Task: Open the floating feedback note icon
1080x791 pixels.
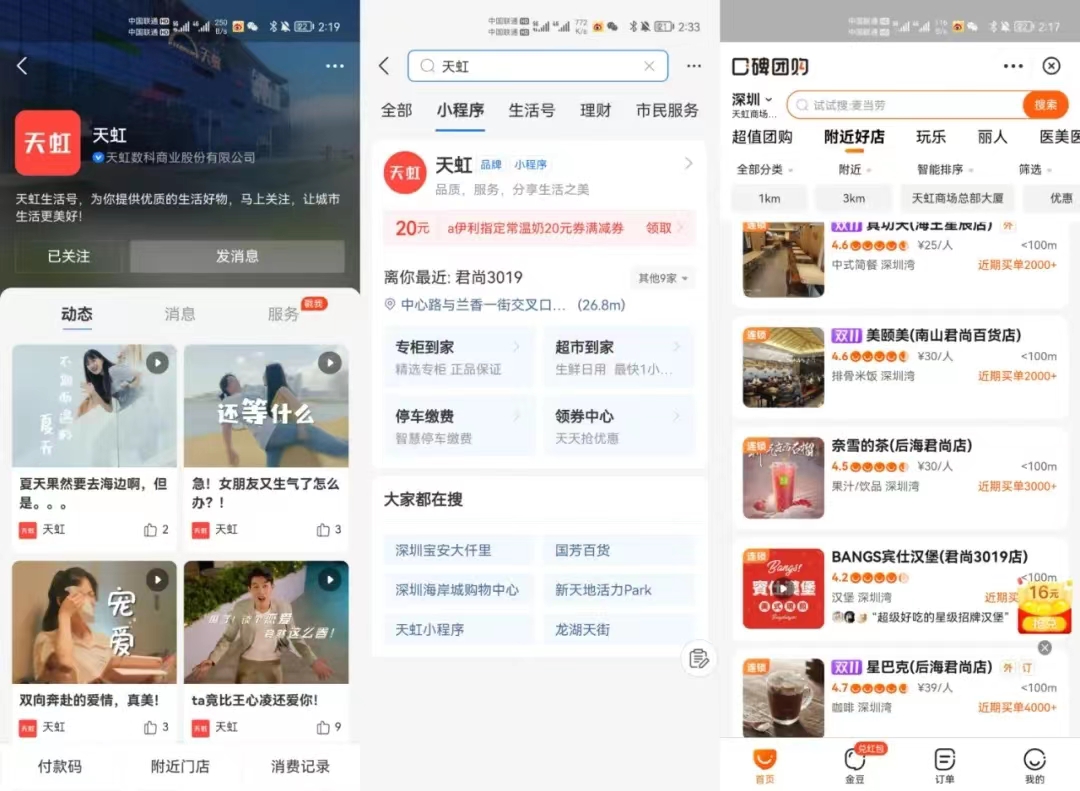Action: pyautogui.click(x=698, y=659)
